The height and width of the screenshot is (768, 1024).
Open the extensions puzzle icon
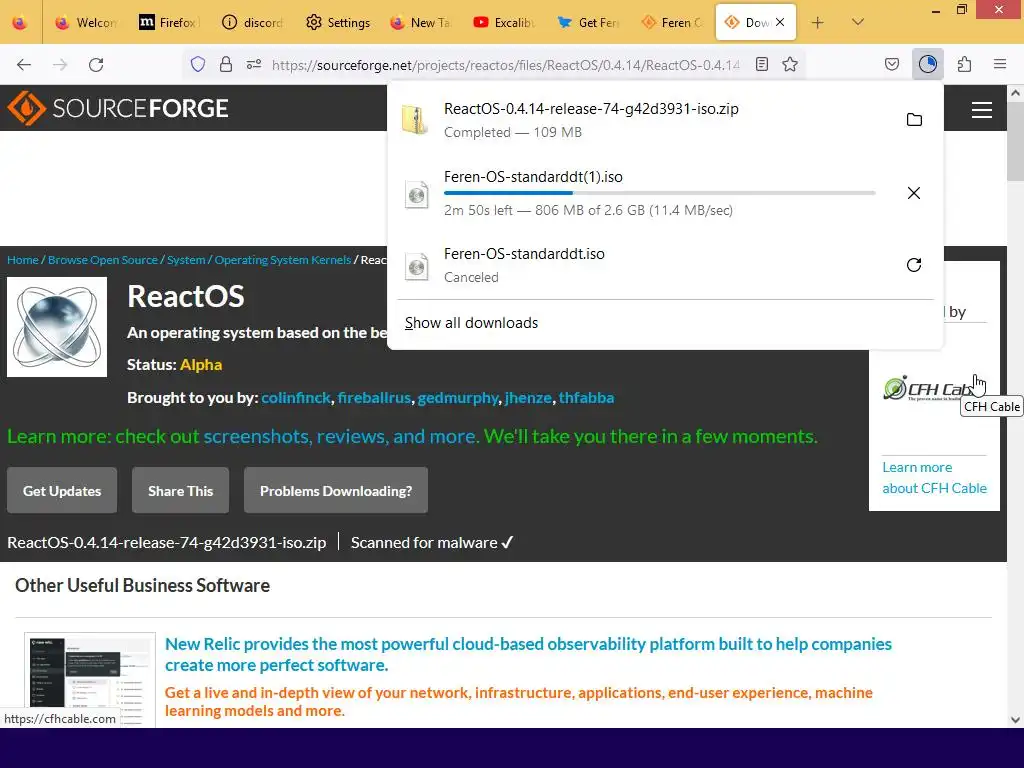pos(965,64)
